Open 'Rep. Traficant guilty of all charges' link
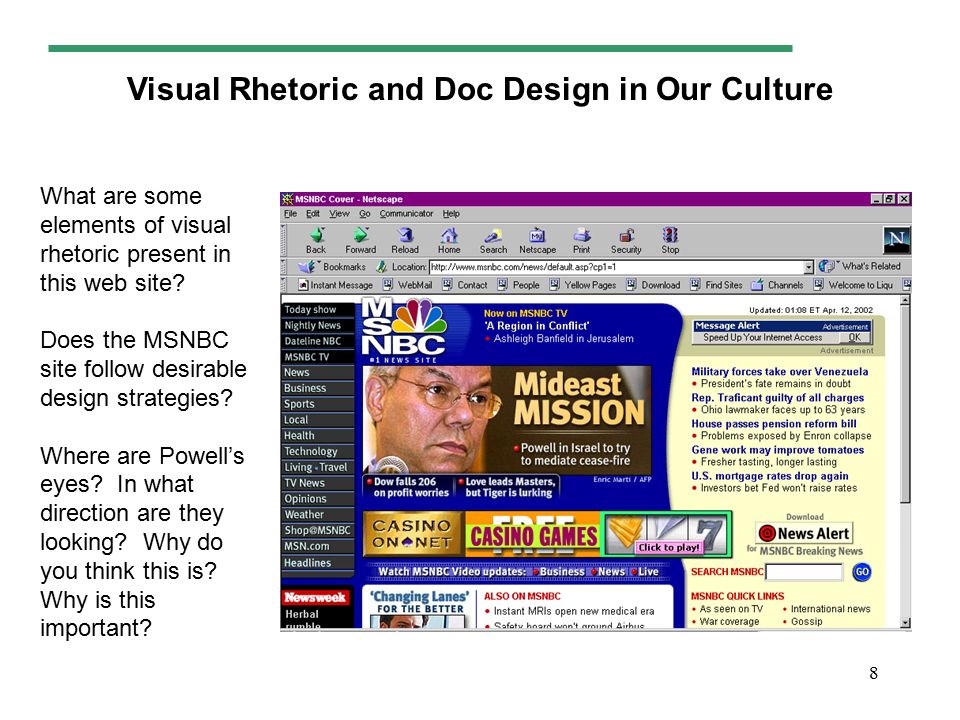The image size is (960, 720). coord(778,398)
